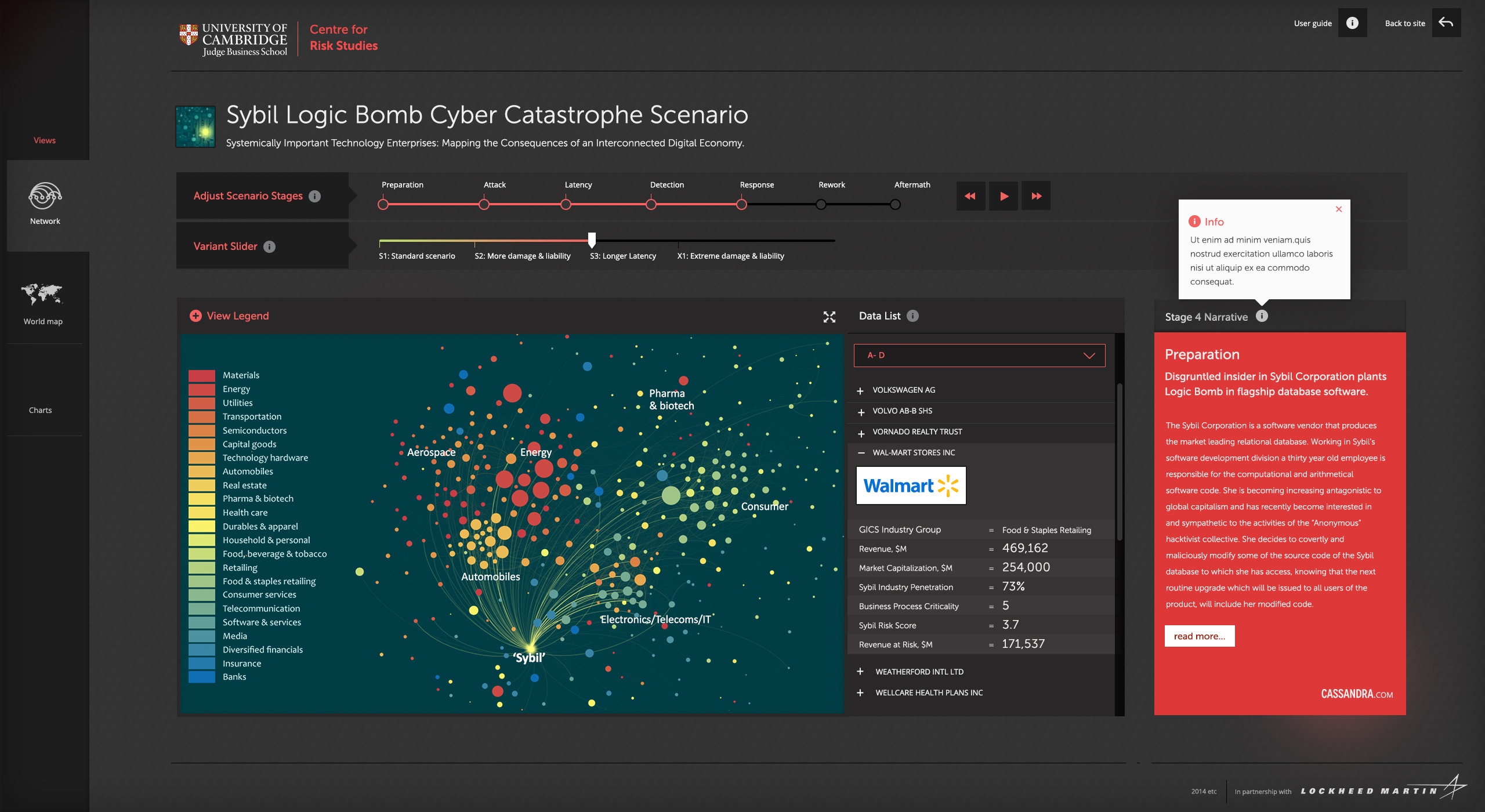Click the read more... button
This screenshot has height=812, width=1485.
click(x=1200, y=636)
